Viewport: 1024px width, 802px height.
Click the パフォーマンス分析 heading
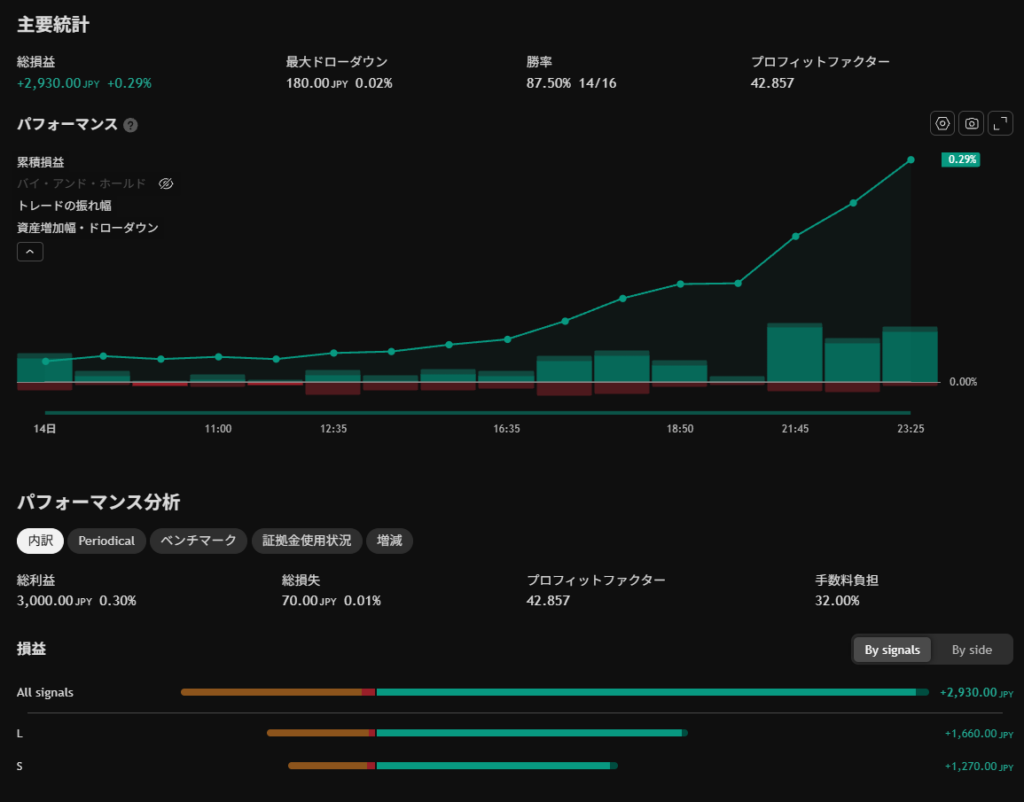98,502
